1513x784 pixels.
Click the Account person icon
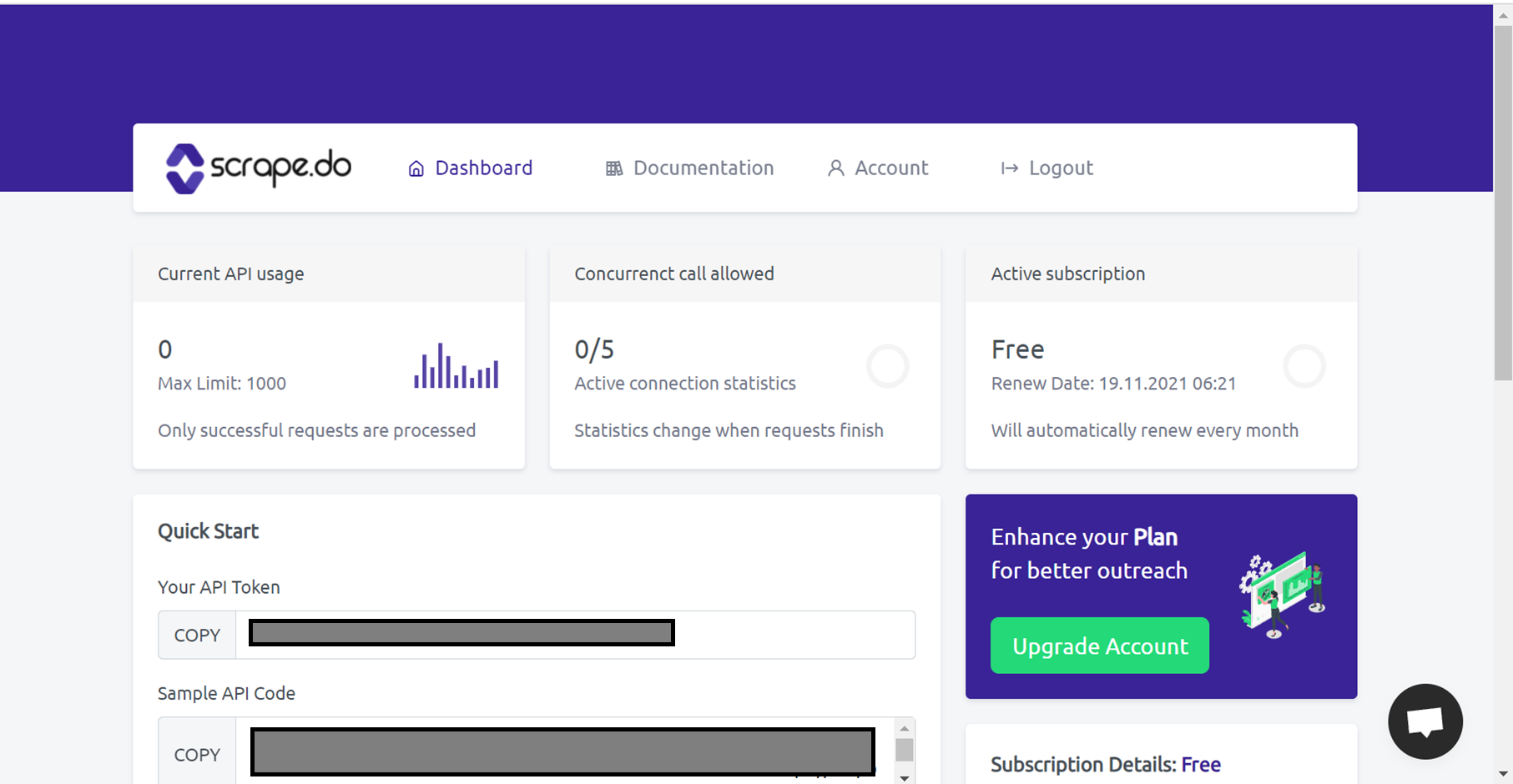point(835,168)
